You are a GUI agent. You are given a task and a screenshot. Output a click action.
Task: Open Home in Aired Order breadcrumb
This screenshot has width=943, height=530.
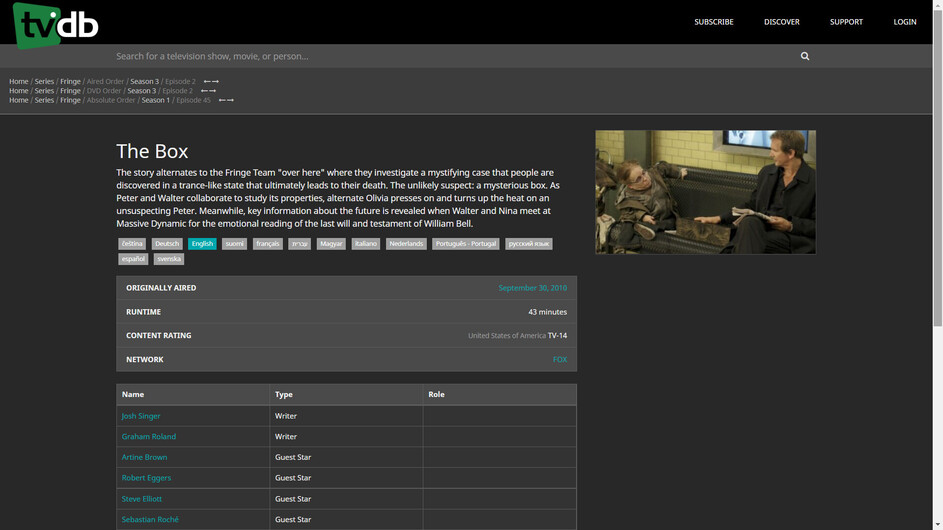19,81
